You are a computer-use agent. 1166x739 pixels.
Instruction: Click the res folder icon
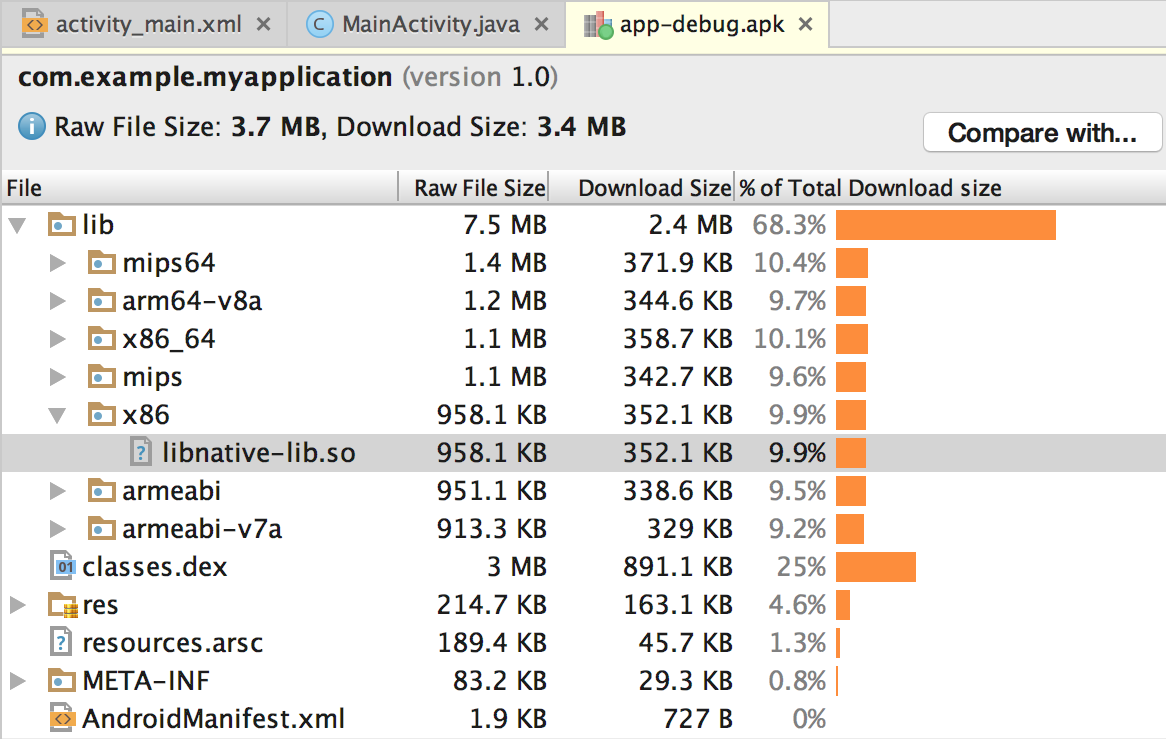pos(63,605)
